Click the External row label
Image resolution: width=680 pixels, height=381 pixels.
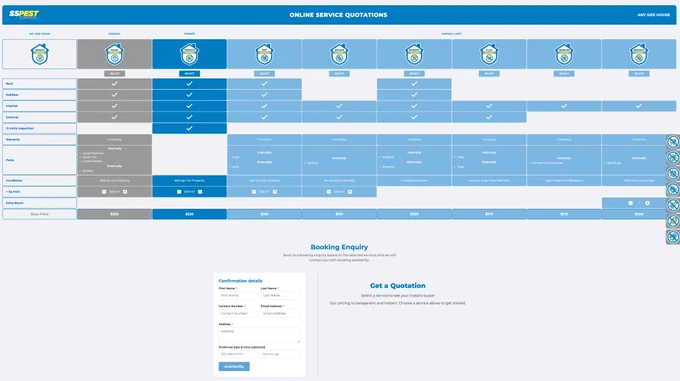(x=39, y=117)
